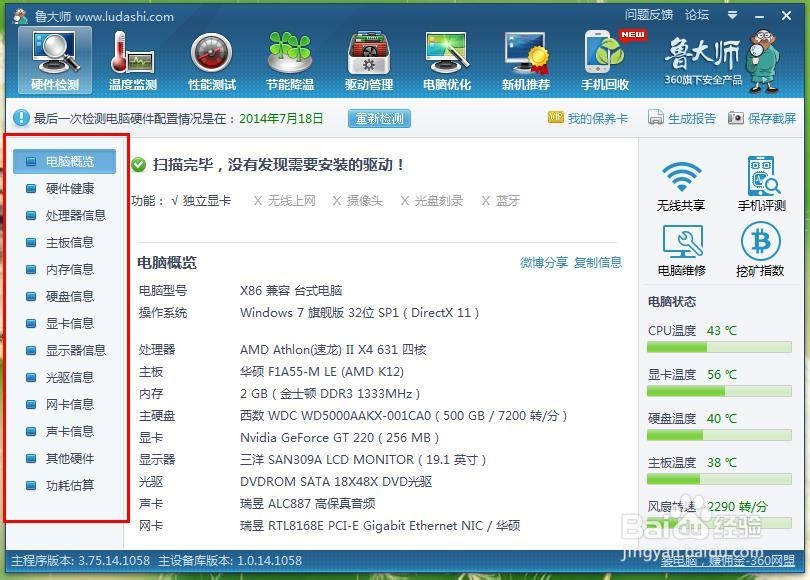Check the 挖矿指数 mining index

click(x=762, y=248)
